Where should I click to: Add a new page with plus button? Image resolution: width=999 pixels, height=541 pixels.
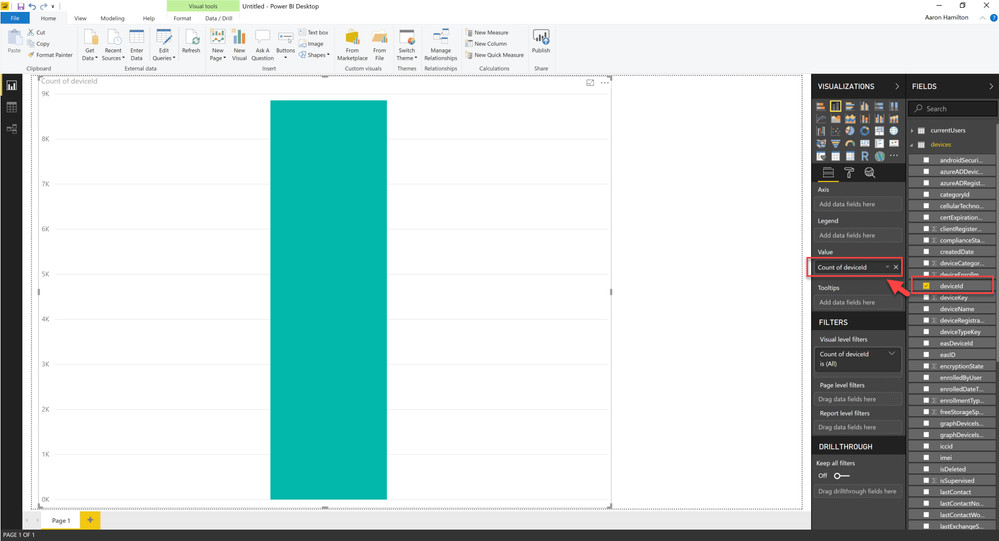(90, 520)
